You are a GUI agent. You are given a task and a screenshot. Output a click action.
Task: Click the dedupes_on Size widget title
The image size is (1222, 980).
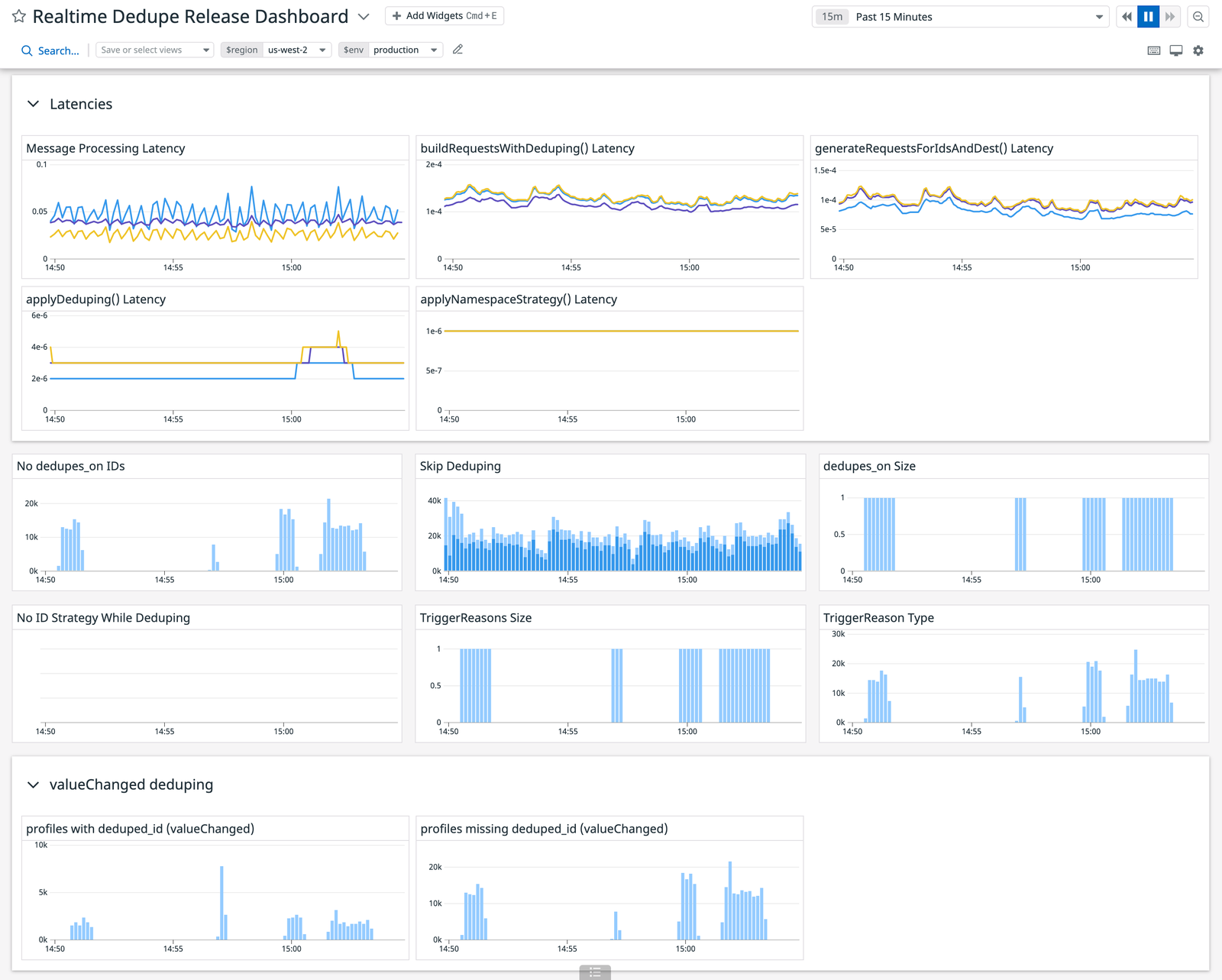[x=869, y=466]
